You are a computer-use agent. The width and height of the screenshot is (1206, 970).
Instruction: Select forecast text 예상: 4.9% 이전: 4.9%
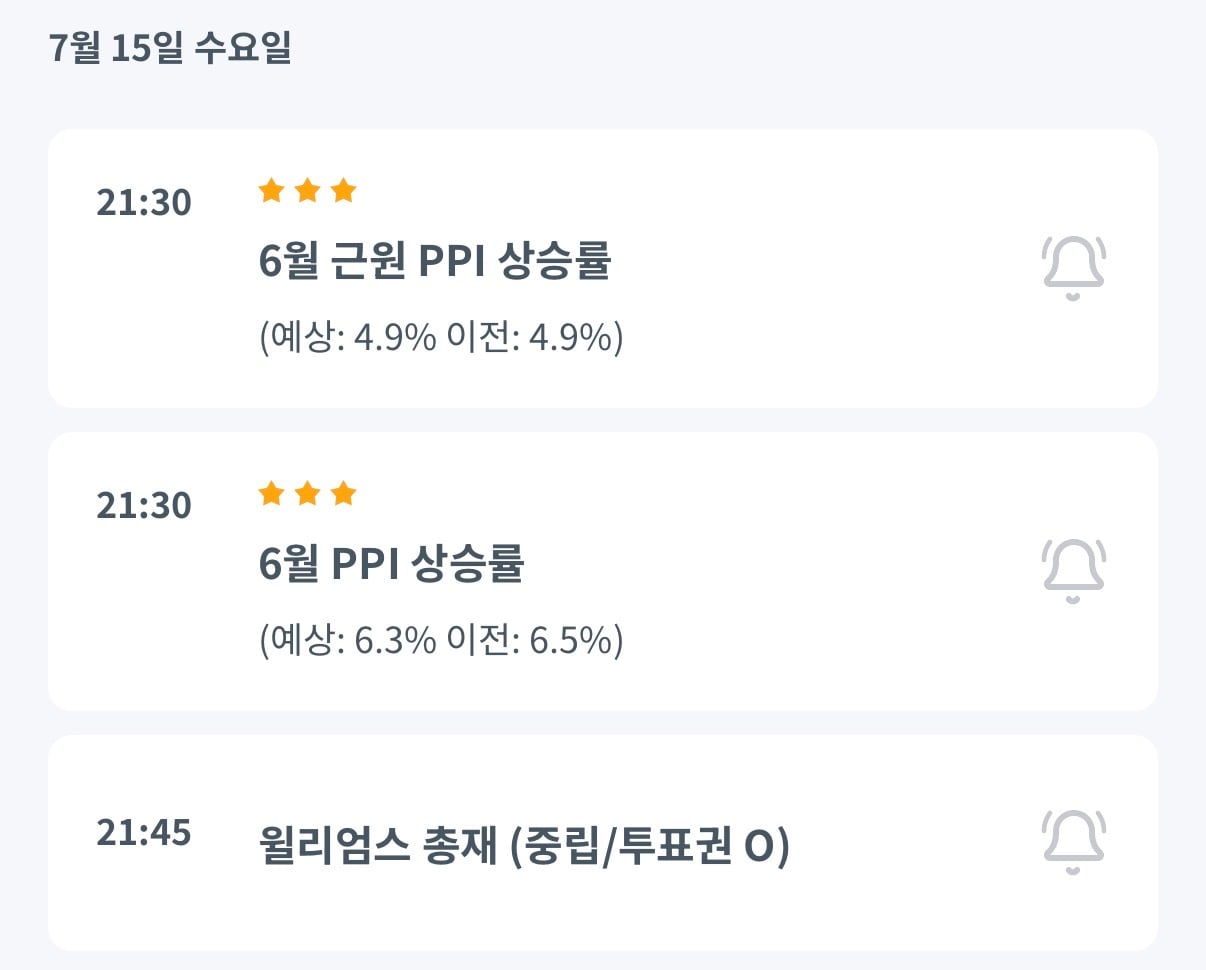(441, 338)
